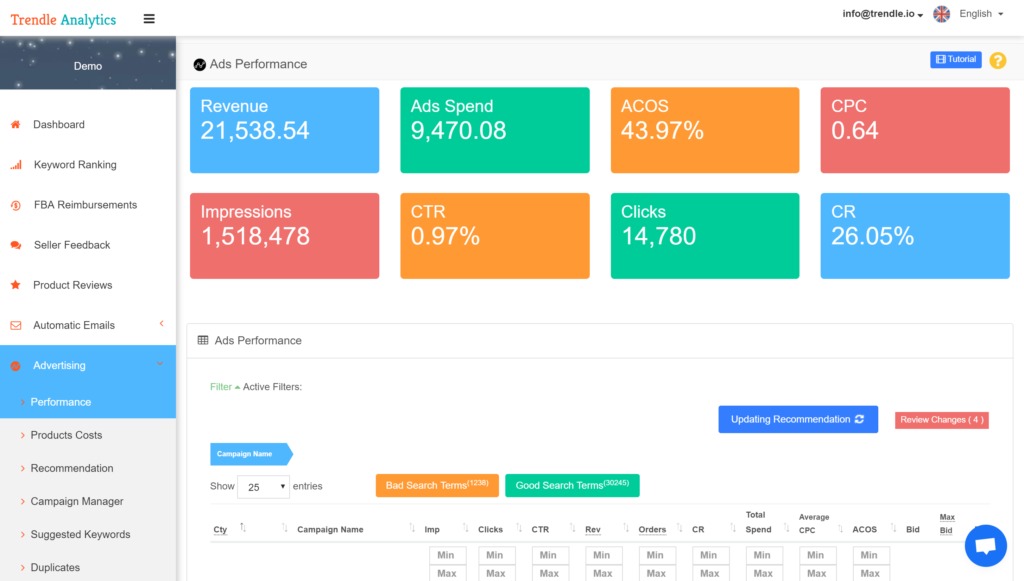This screenshot has width=1024, height=581.
Task: Click the Bad Search Terms button
Action: point(437,485)
